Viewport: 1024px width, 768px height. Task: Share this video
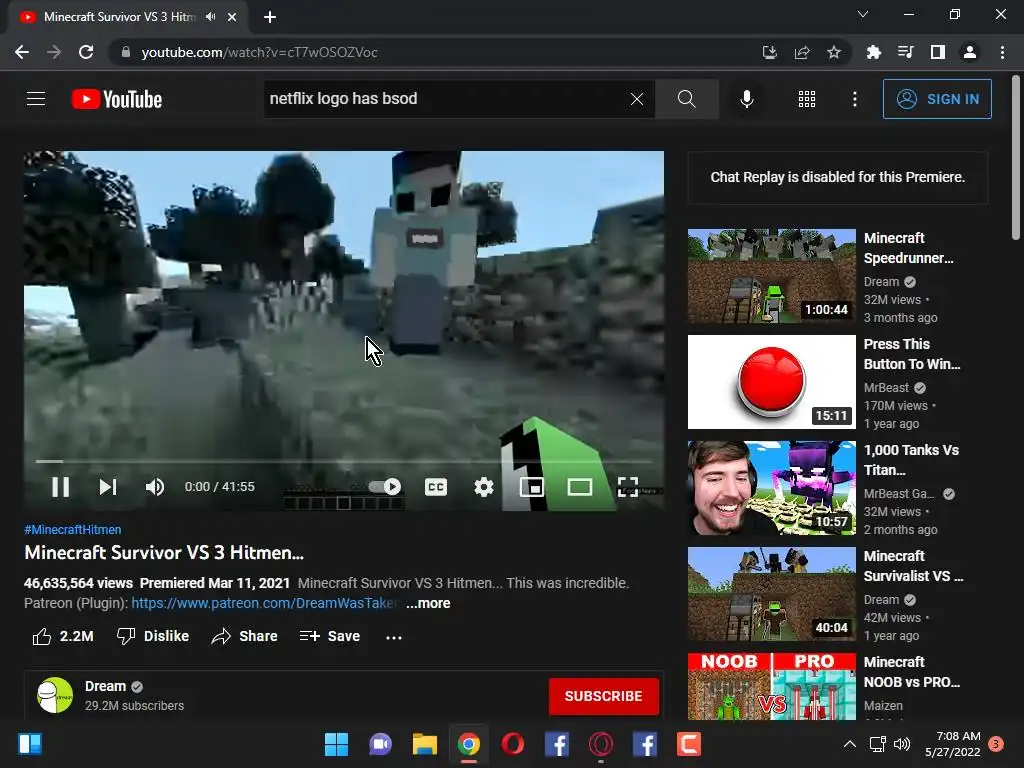tap(245, 636)
